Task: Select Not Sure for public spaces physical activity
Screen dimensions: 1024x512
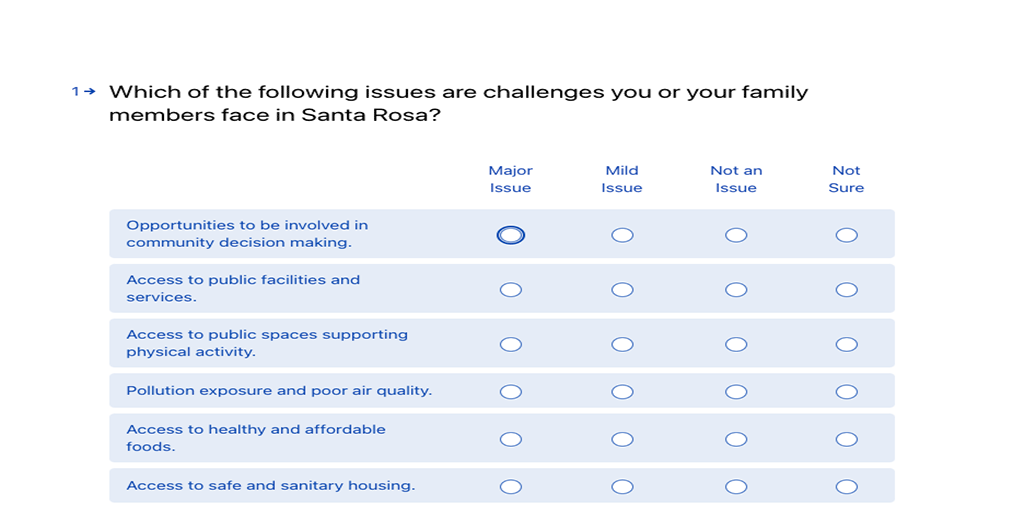Action: pos(846,344)
